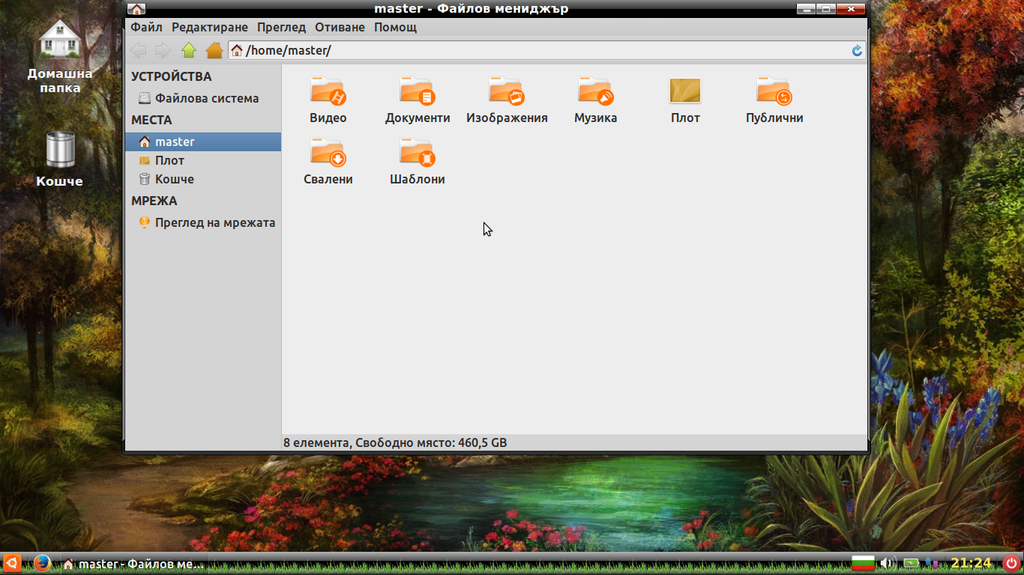Minimize the file manager window
This screenshot has width=1024, height=575.
point(807,8)
